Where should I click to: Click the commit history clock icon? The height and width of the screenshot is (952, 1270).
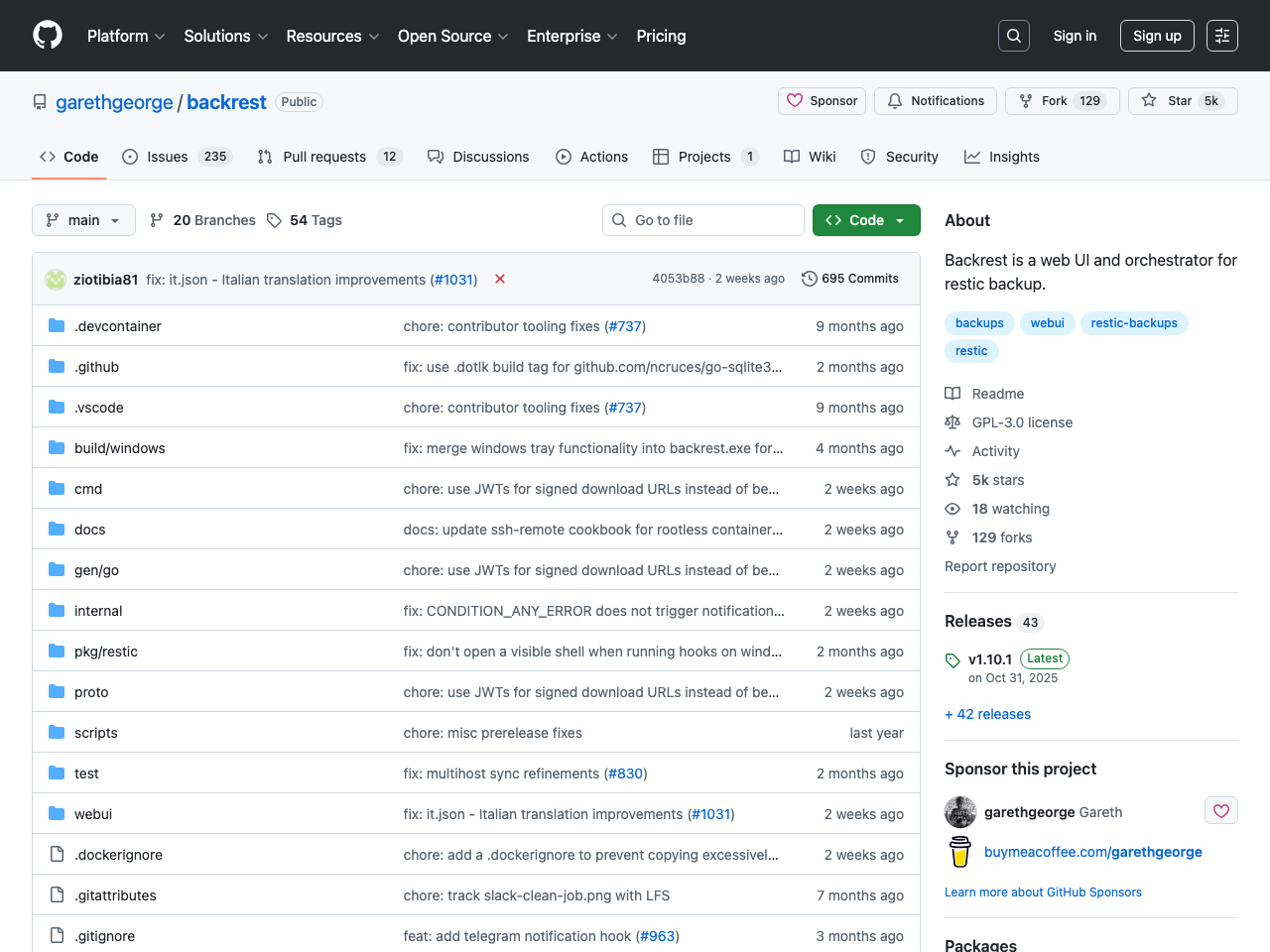click(x=810, y=279)
